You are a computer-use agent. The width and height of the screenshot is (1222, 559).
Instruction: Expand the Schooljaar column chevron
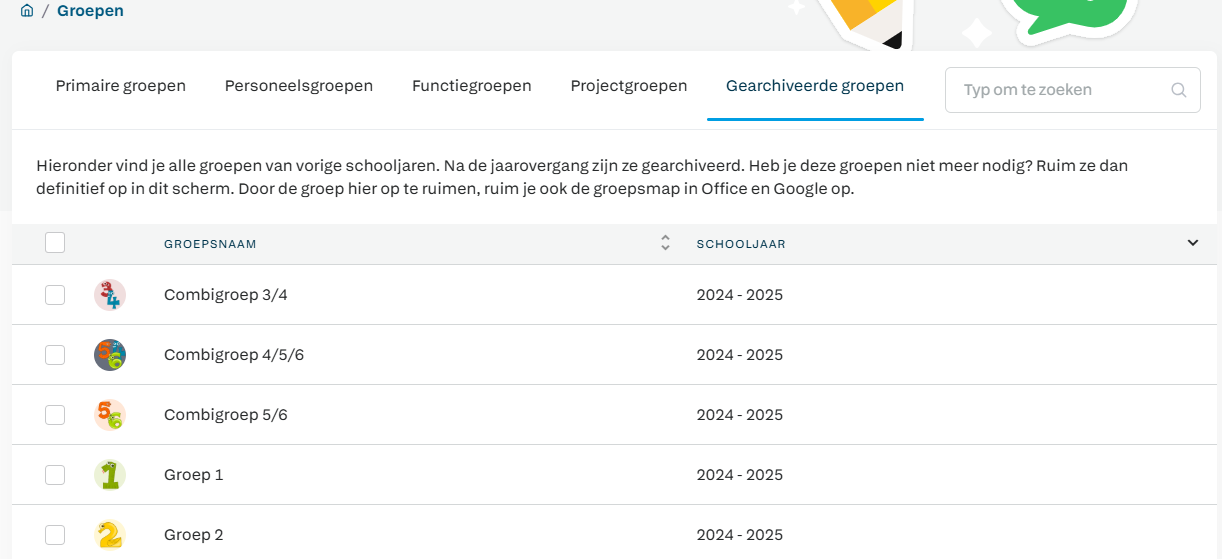[1192, 243]
